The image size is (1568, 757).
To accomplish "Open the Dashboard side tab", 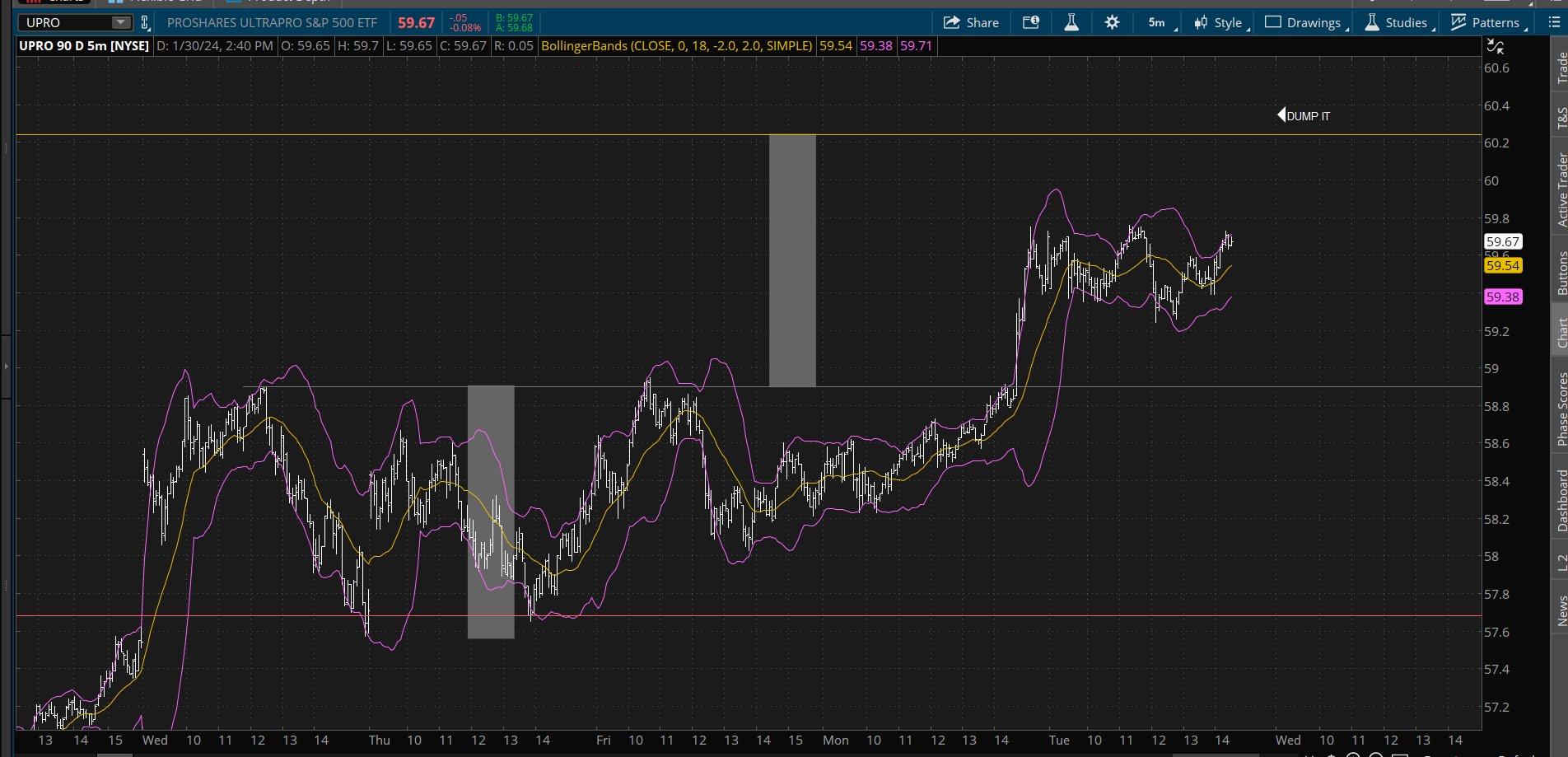I will (1561, 500).
